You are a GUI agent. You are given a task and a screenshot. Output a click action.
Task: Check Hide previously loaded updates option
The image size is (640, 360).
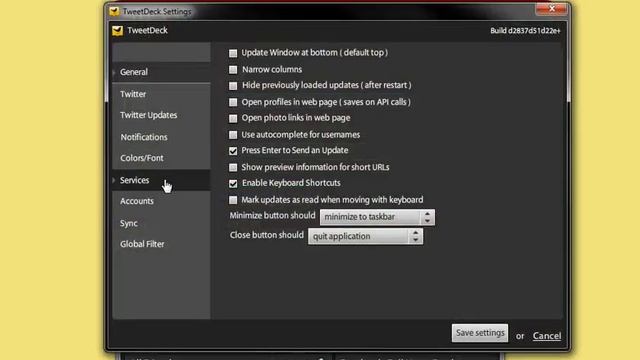pyautogui.click(x=233, y=86)
